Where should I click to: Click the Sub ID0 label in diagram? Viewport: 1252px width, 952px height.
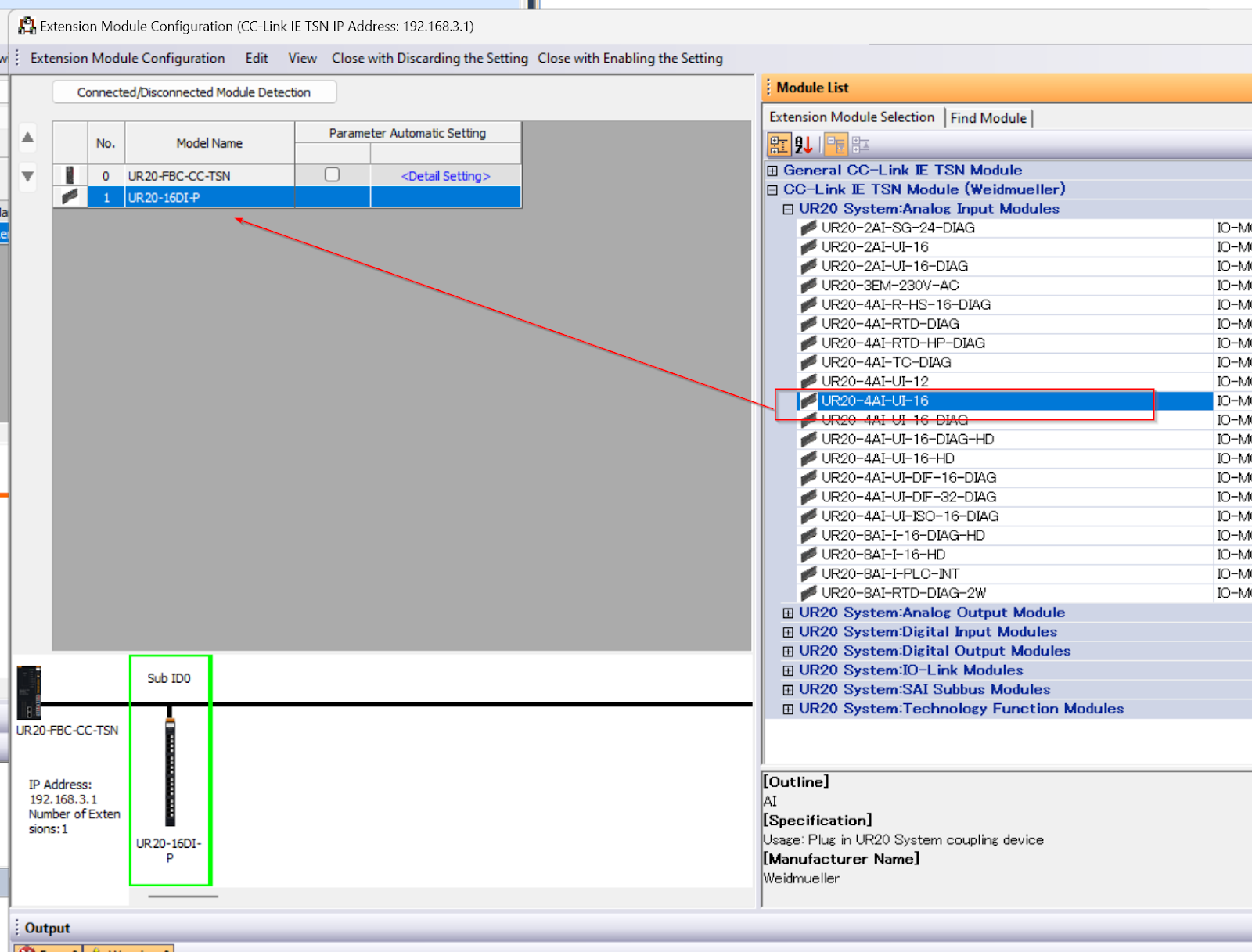pos(169,678)
